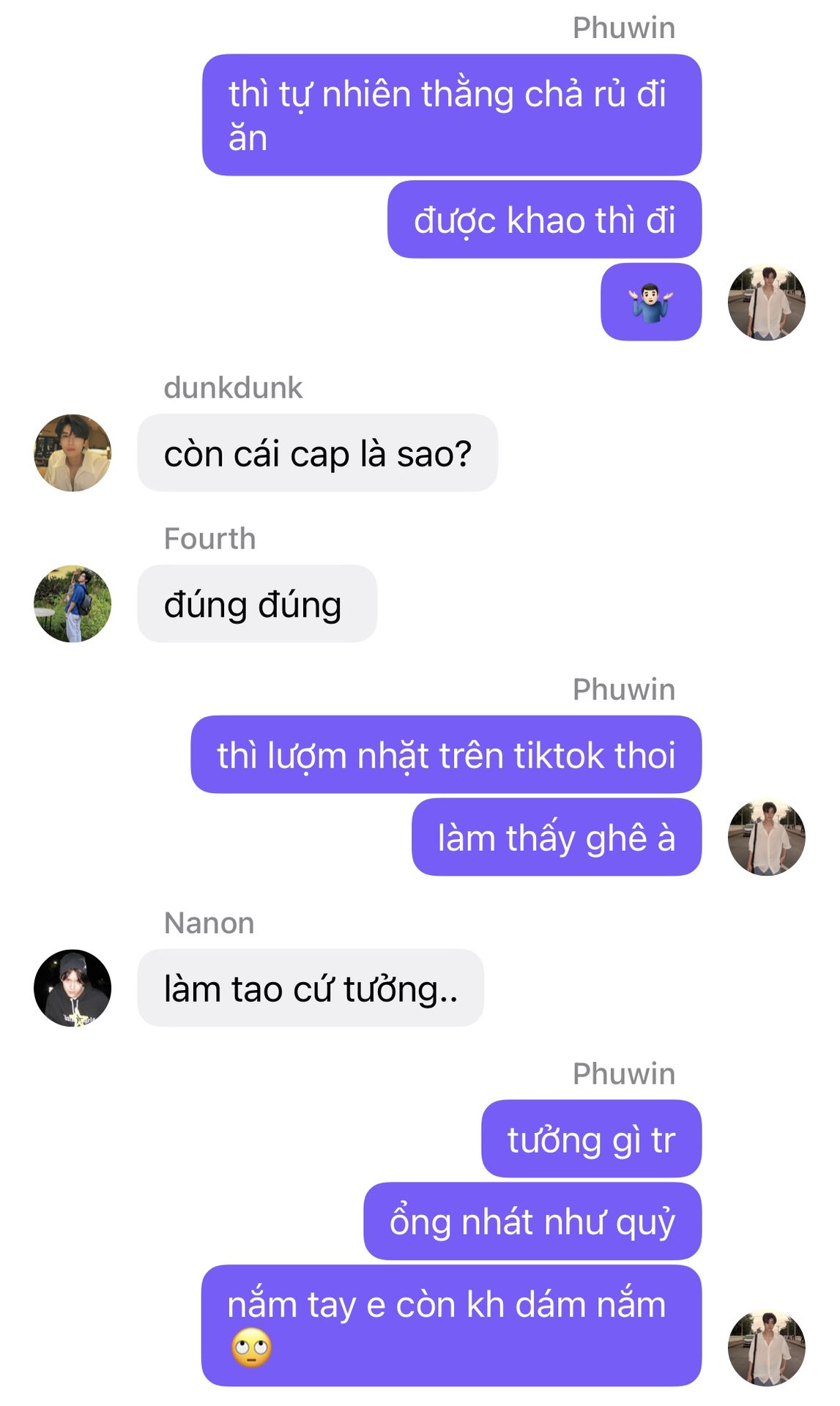This screenshot has width=840, height=1406.
Task: Tap Phuwin's avatar beside the last message
Action: click(x=766, y=1347)
